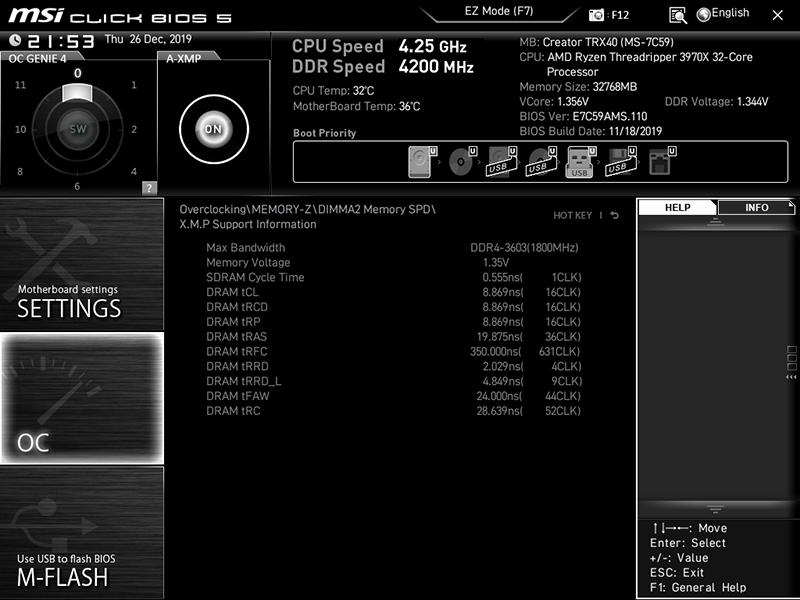Select the DRAM tRP row
Viewport: 800px width, 600px height.
click(x=393, y=321)
